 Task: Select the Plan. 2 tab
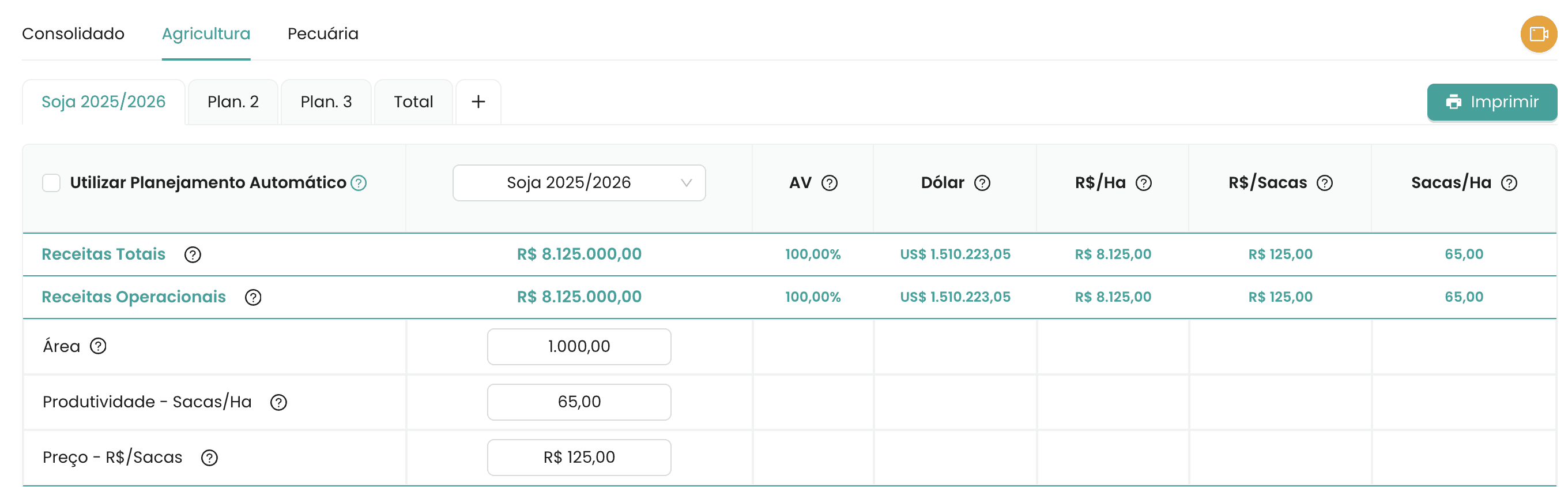(232, 102)
